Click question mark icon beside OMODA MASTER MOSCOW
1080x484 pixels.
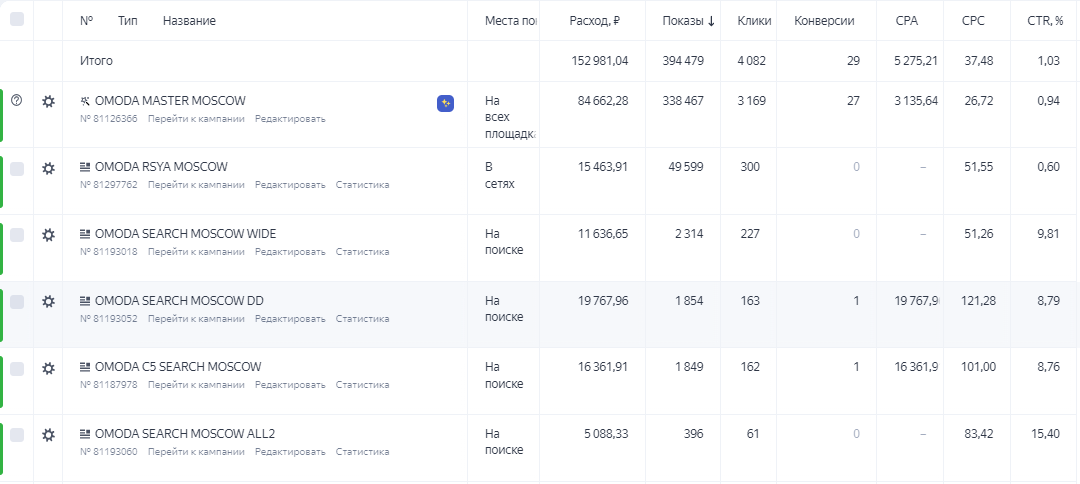click(16, 100)
